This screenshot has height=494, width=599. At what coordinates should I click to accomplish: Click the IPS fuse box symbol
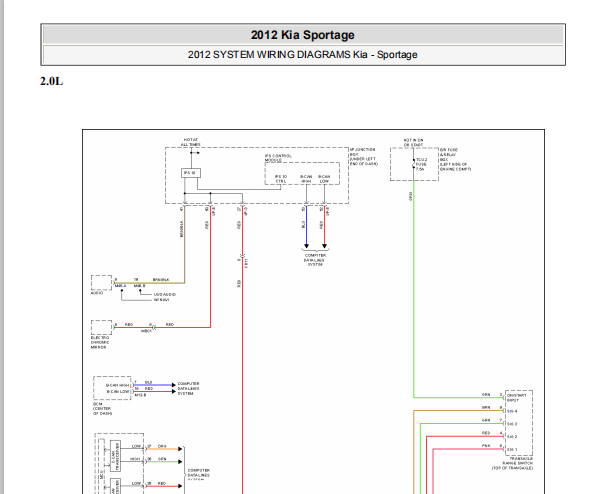click(x=191, y=173)
